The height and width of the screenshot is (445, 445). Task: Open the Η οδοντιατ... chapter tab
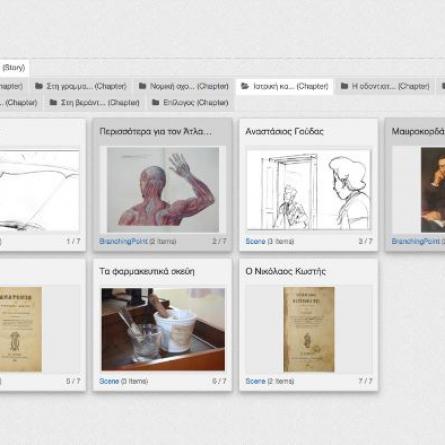point(385,86)
